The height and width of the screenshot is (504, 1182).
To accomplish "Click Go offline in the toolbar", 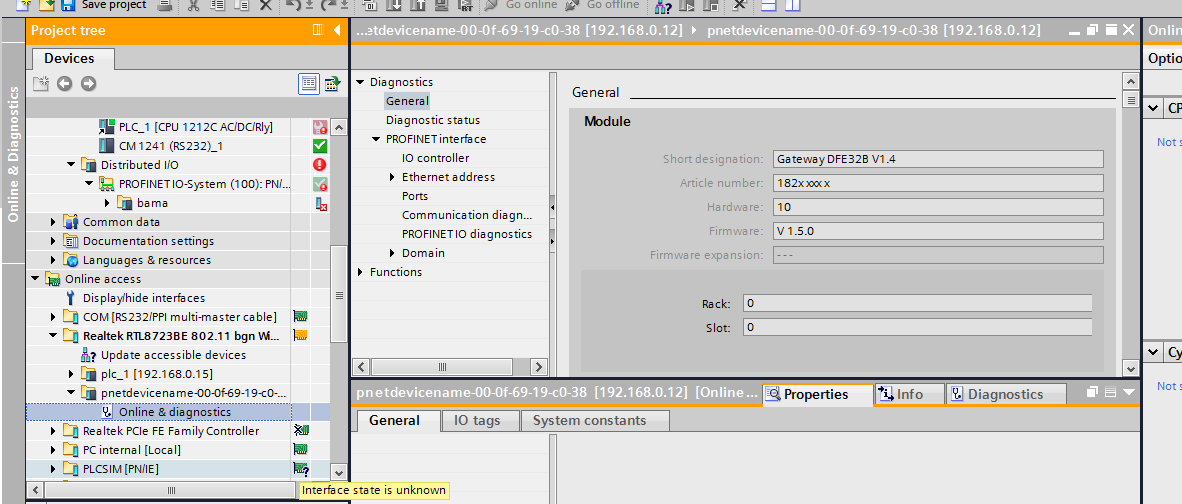I will pyautogui.click(x=603, y=5).
